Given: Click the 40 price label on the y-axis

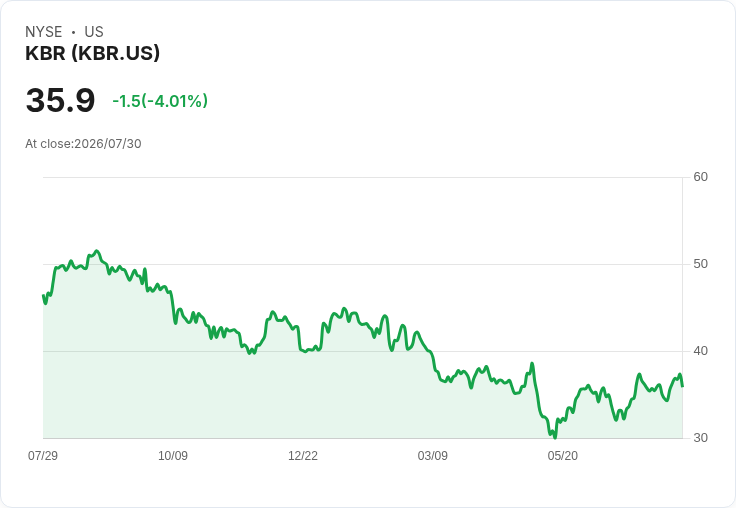Looking at the screenshot, I should click(700, 351).
